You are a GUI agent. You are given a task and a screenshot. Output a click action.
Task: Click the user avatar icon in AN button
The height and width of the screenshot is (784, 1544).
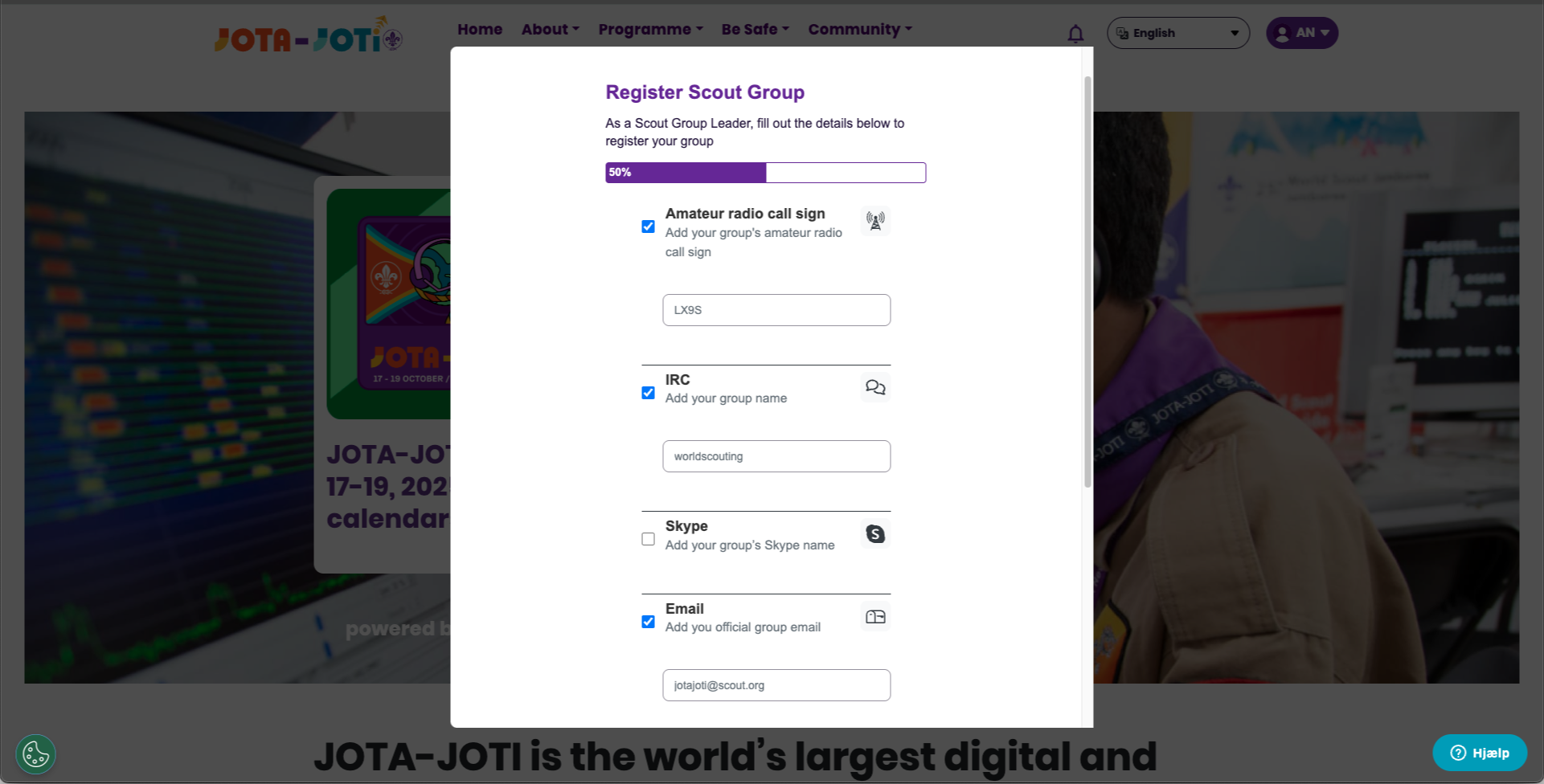1283,33
